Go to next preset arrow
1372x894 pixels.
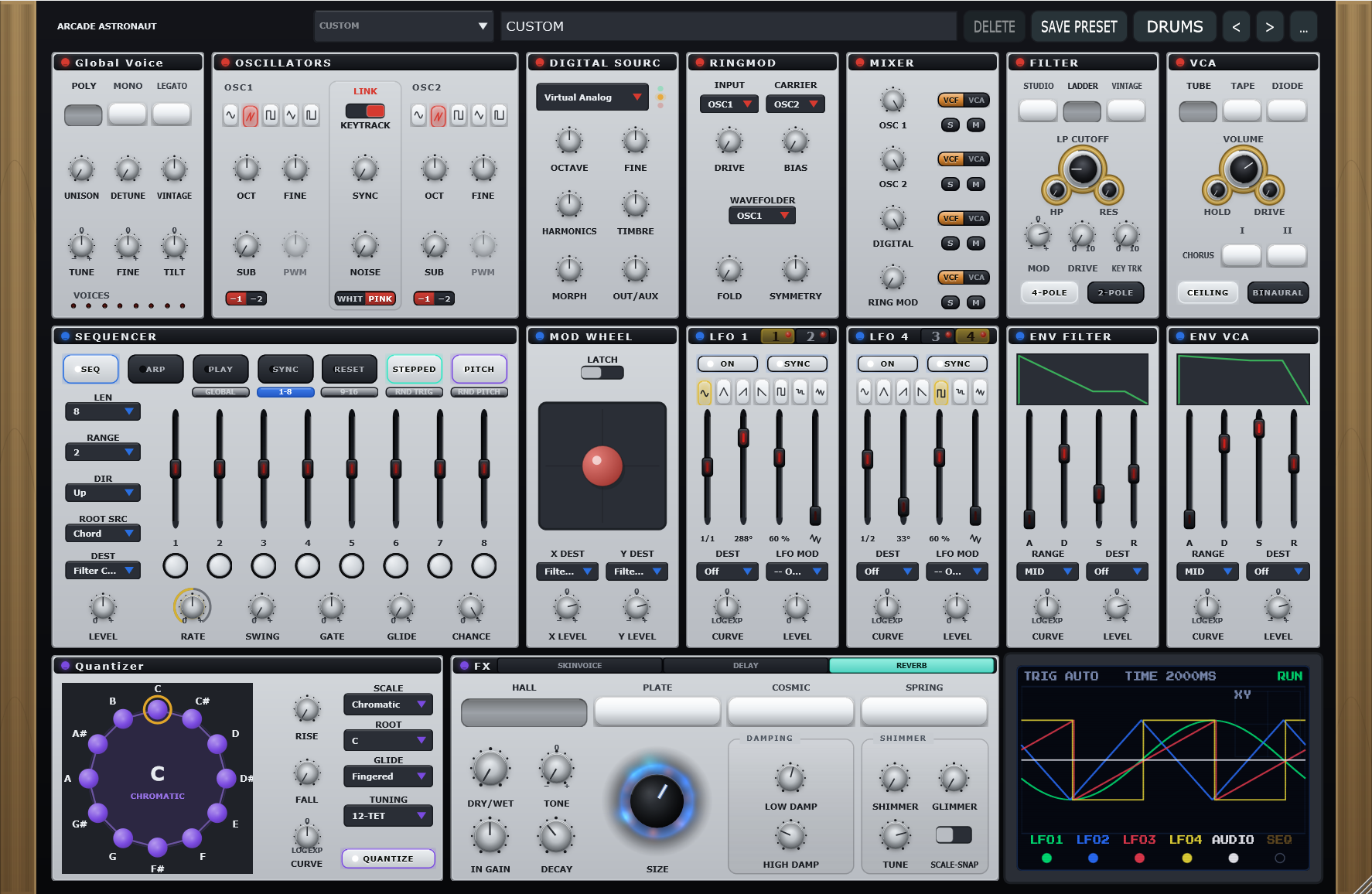click(x=1269, y=27)
